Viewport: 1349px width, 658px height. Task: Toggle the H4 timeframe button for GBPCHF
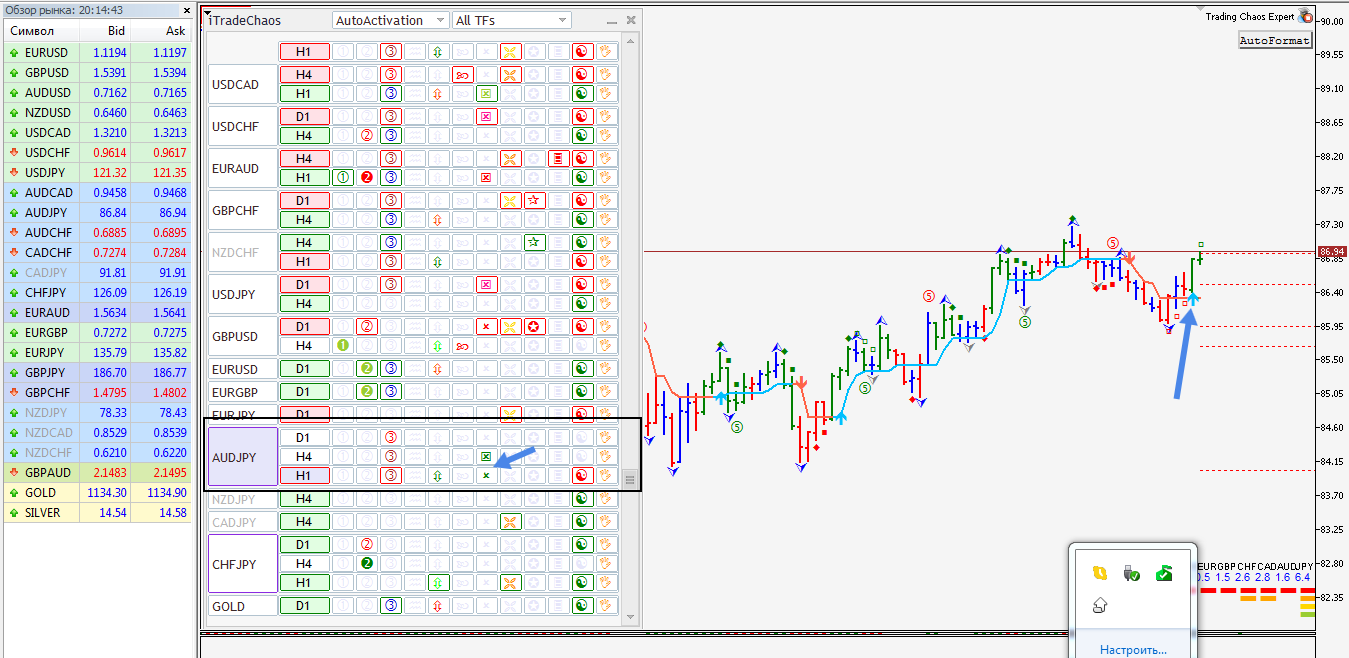(304, 220)
